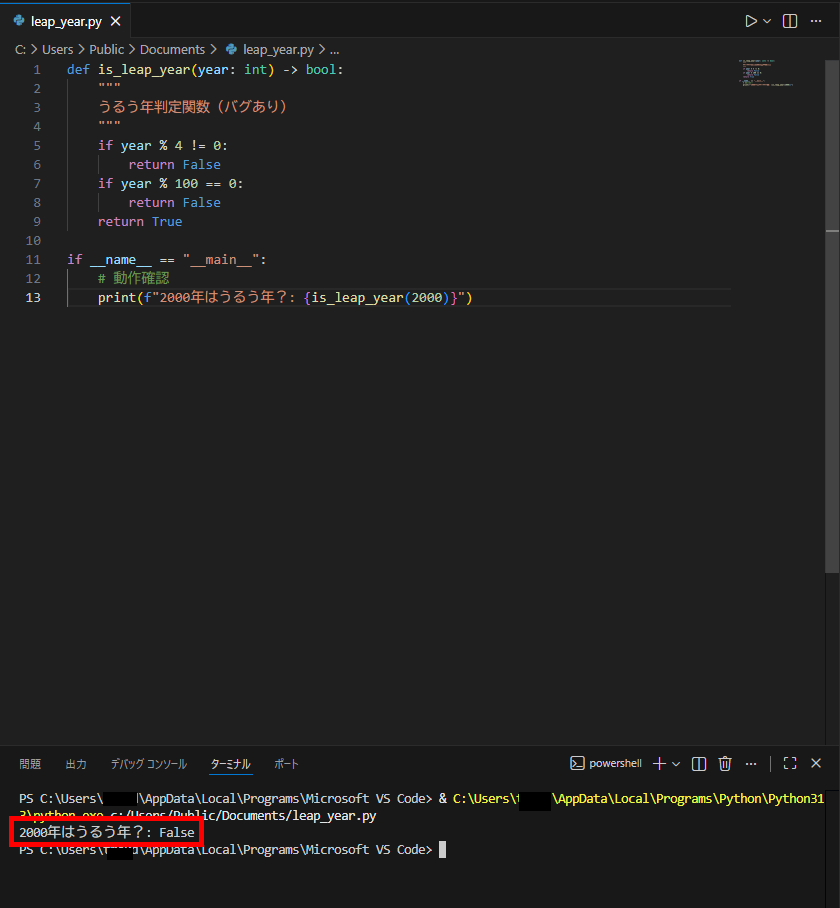The image size is (840, 908).
Task: Open the terminal panel ellipsis menu
Action: [751, 764]
